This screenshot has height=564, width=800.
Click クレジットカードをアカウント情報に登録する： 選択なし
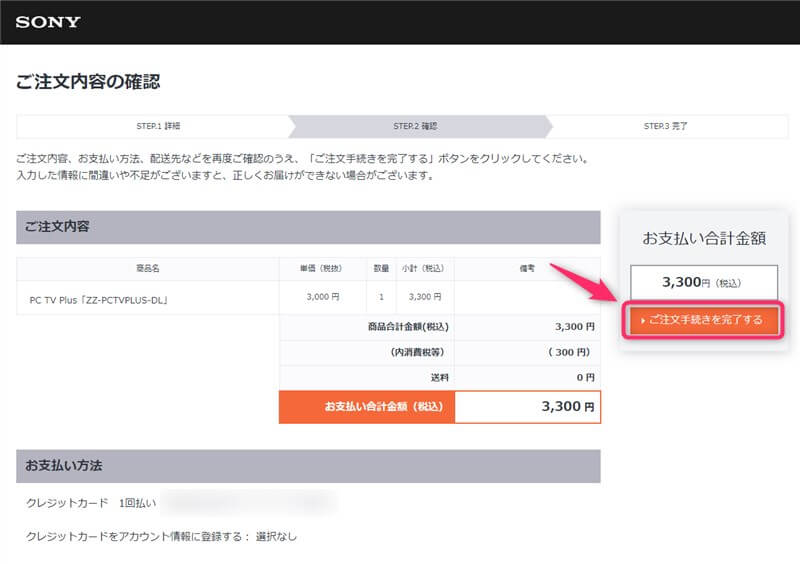coord(161,536)
